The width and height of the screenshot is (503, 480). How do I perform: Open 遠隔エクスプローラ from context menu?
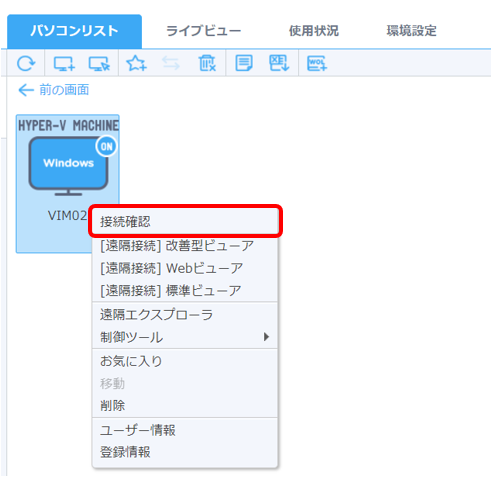185,314
